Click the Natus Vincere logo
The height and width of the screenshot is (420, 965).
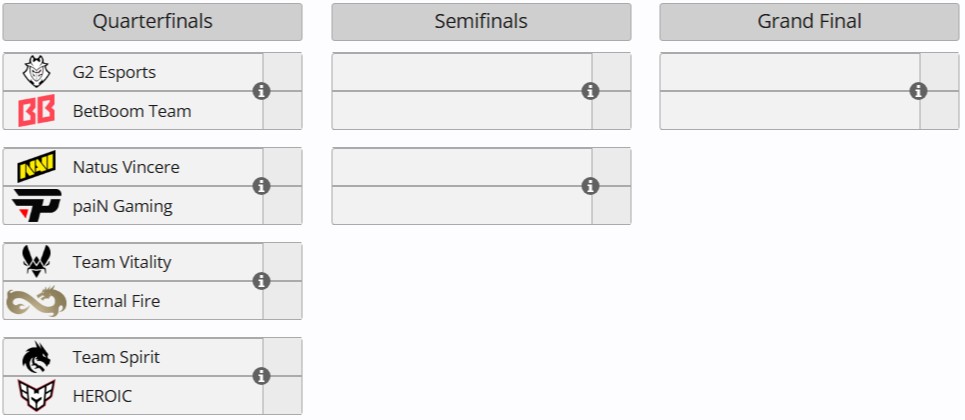37,167
